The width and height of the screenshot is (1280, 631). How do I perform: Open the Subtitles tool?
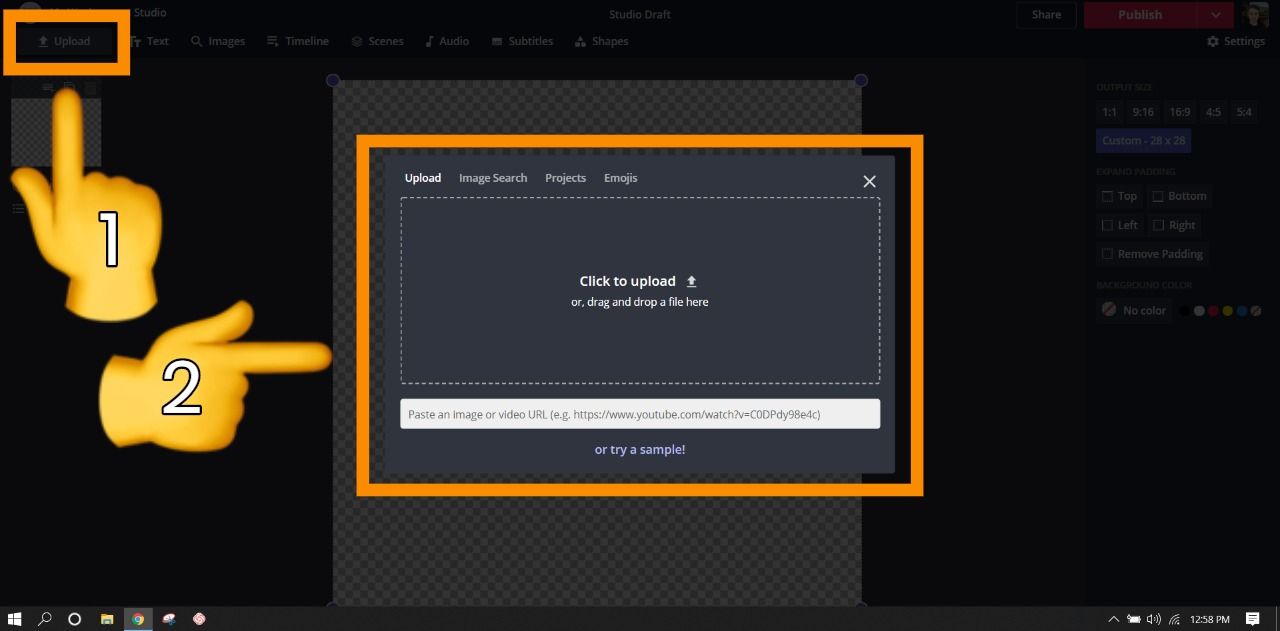point(522,41)
